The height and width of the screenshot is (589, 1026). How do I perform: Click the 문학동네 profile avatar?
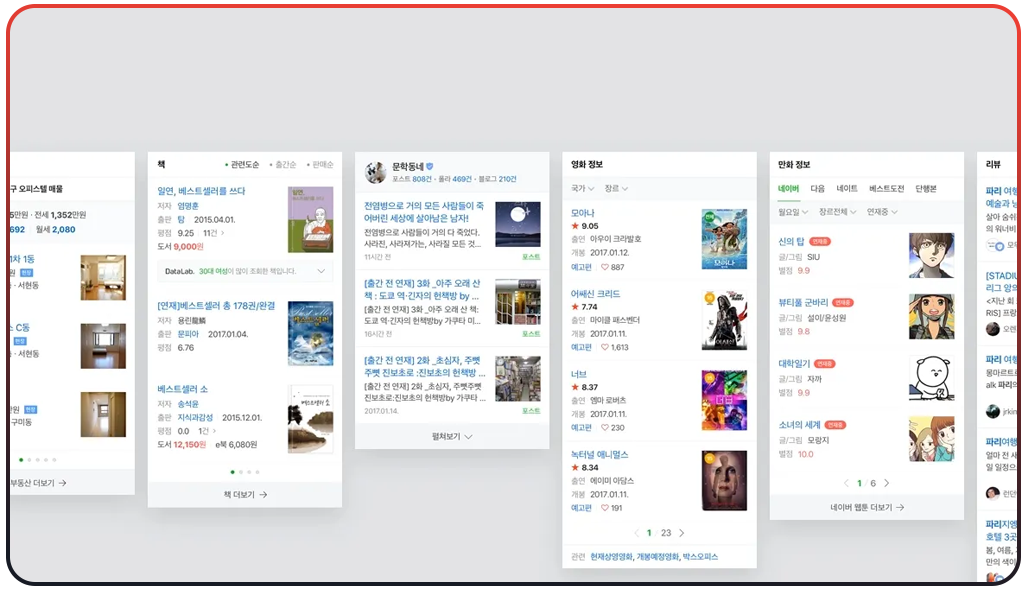pyautogui.click(x=378, y=172)
